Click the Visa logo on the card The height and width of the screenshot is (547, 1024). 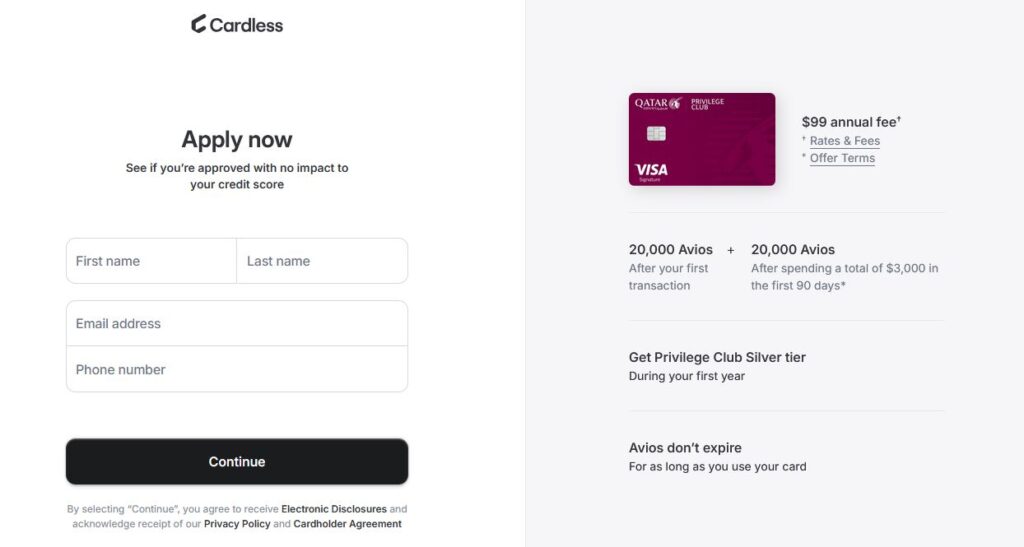tap(651, 170)
